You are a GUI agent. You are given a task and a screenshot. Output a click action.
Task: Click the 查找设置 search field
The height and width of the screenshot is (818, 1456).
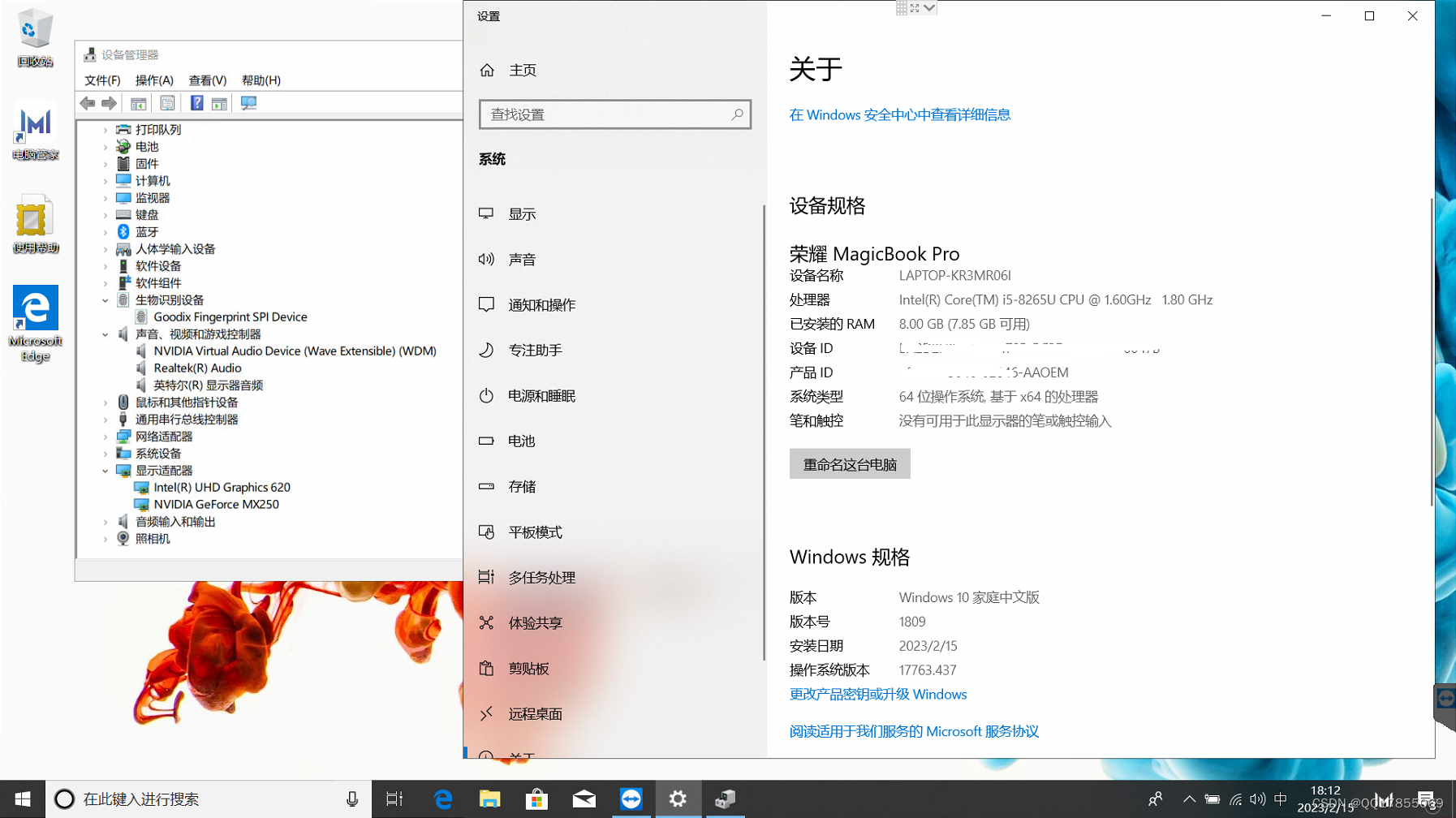[x=615, y=114]
